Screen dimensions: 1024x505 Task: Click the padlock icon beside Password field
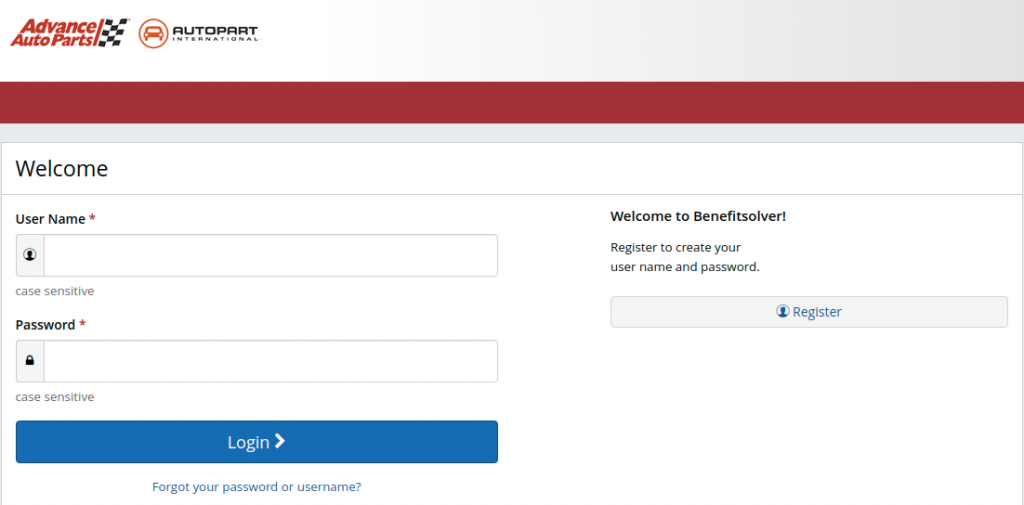point(30,361)
